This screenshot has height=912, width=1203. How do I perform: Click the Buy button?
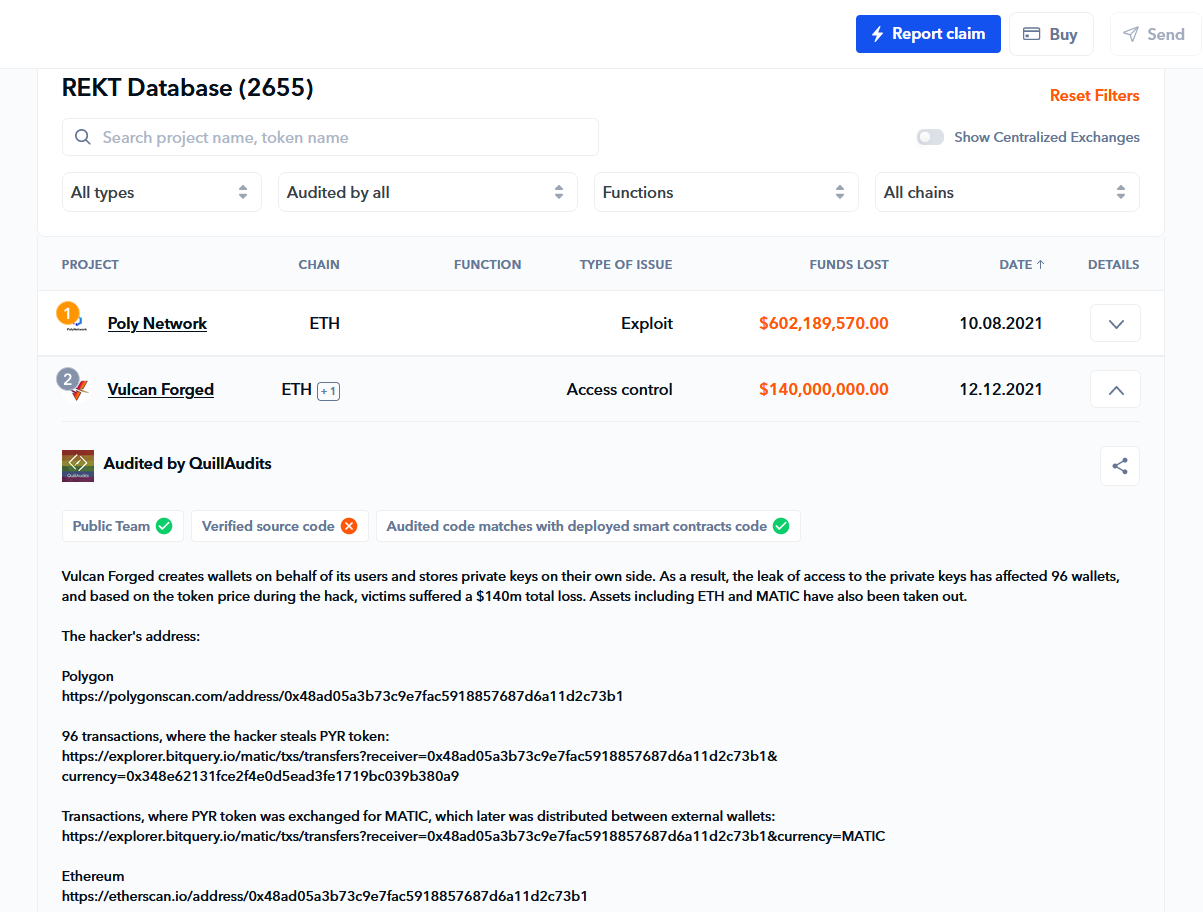pyautogui.click(x=1051, y=34)
